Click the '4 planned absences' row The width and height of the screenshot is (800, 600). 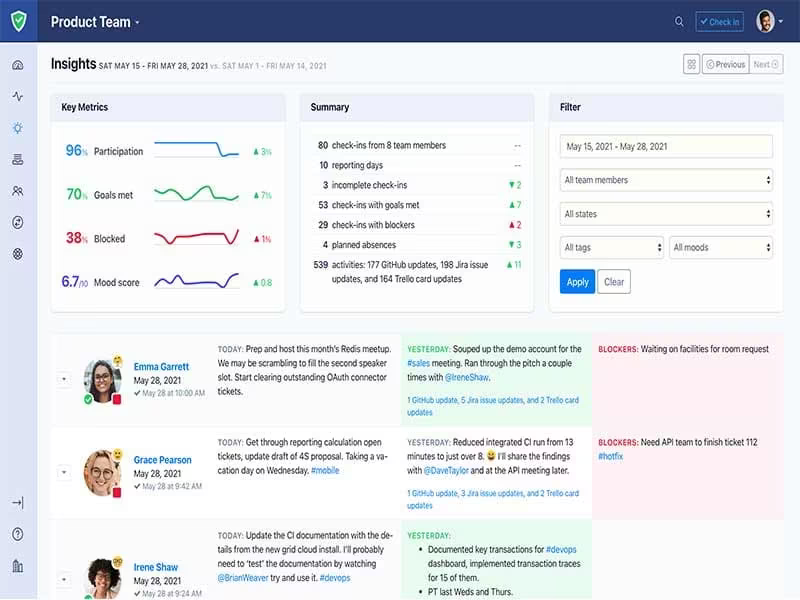coord(416,245)
